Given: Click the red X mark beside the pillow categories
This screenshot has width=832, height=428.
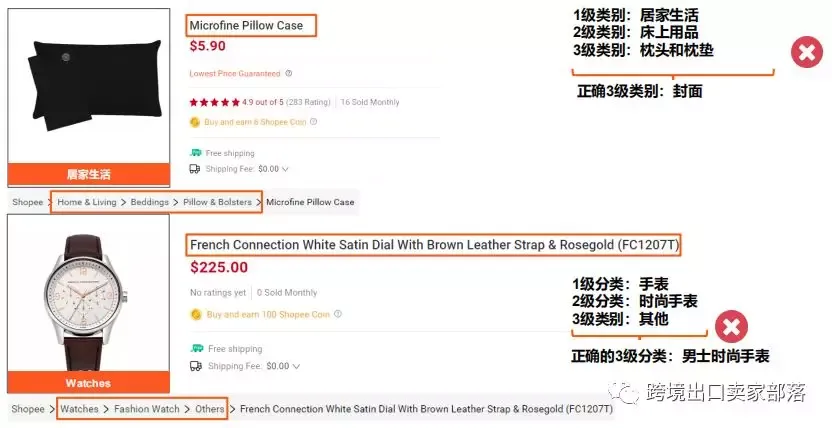Looking at the screenshot, I should tap(807, 52).
